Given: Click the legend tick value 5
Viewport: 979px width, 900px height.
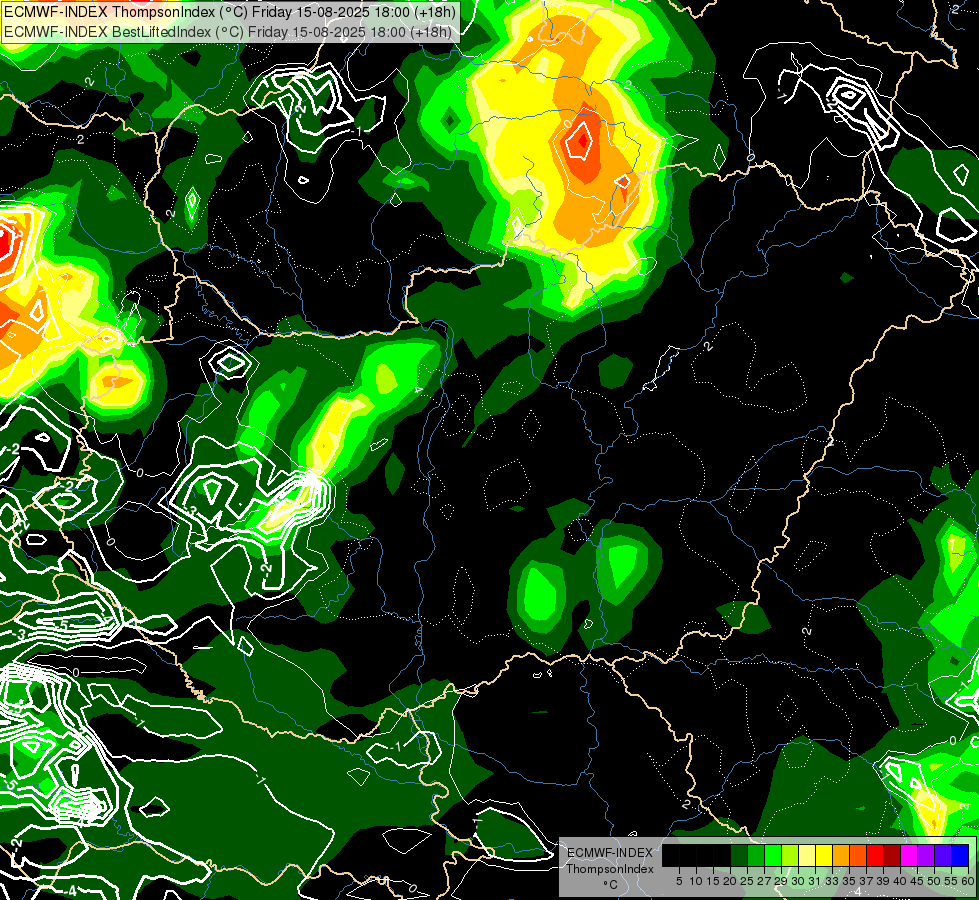Looking at the screenshot, I should pos(679,881).
